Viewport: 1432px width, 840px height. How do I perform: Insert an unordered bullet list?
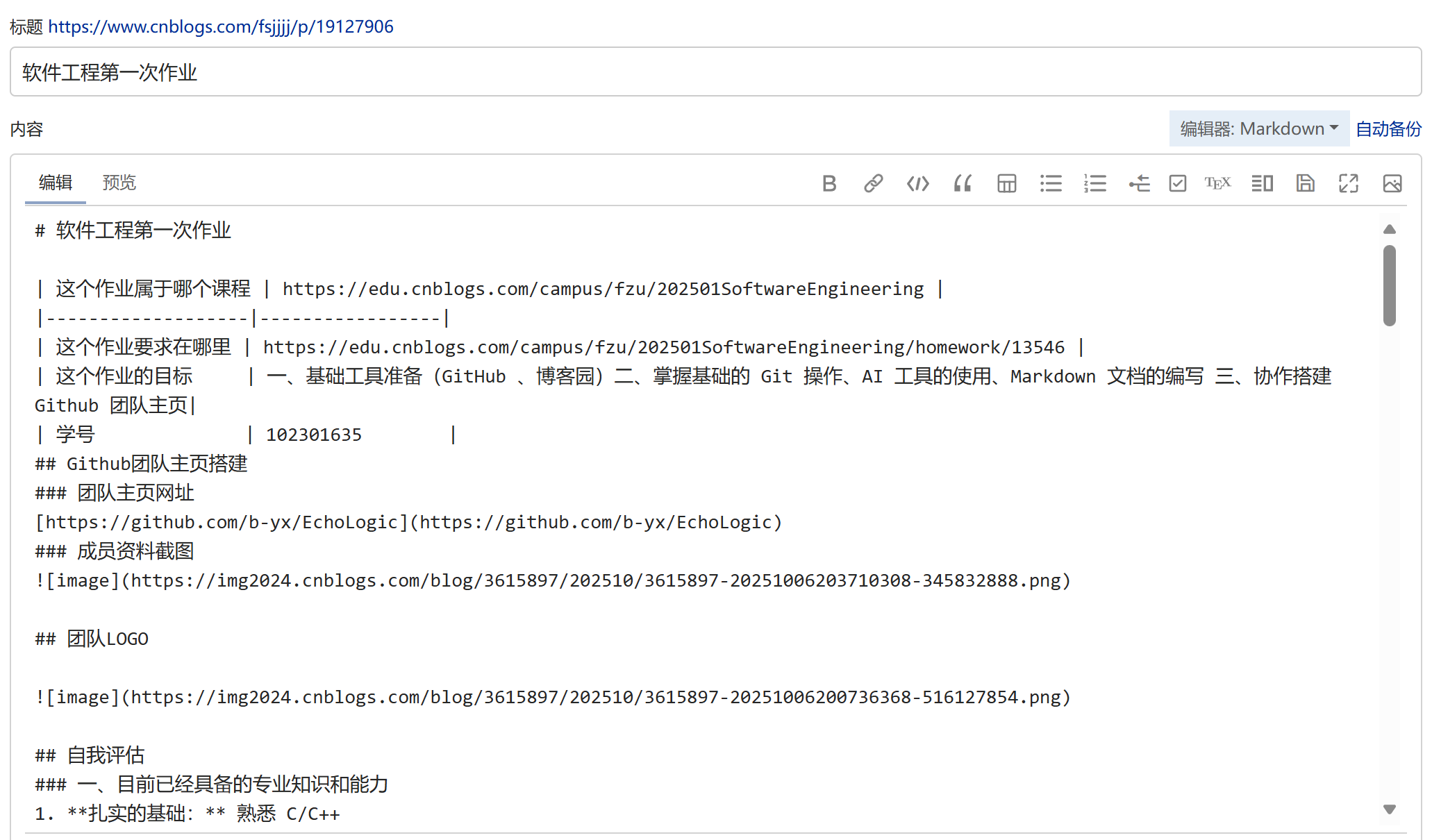point(1051,183)
